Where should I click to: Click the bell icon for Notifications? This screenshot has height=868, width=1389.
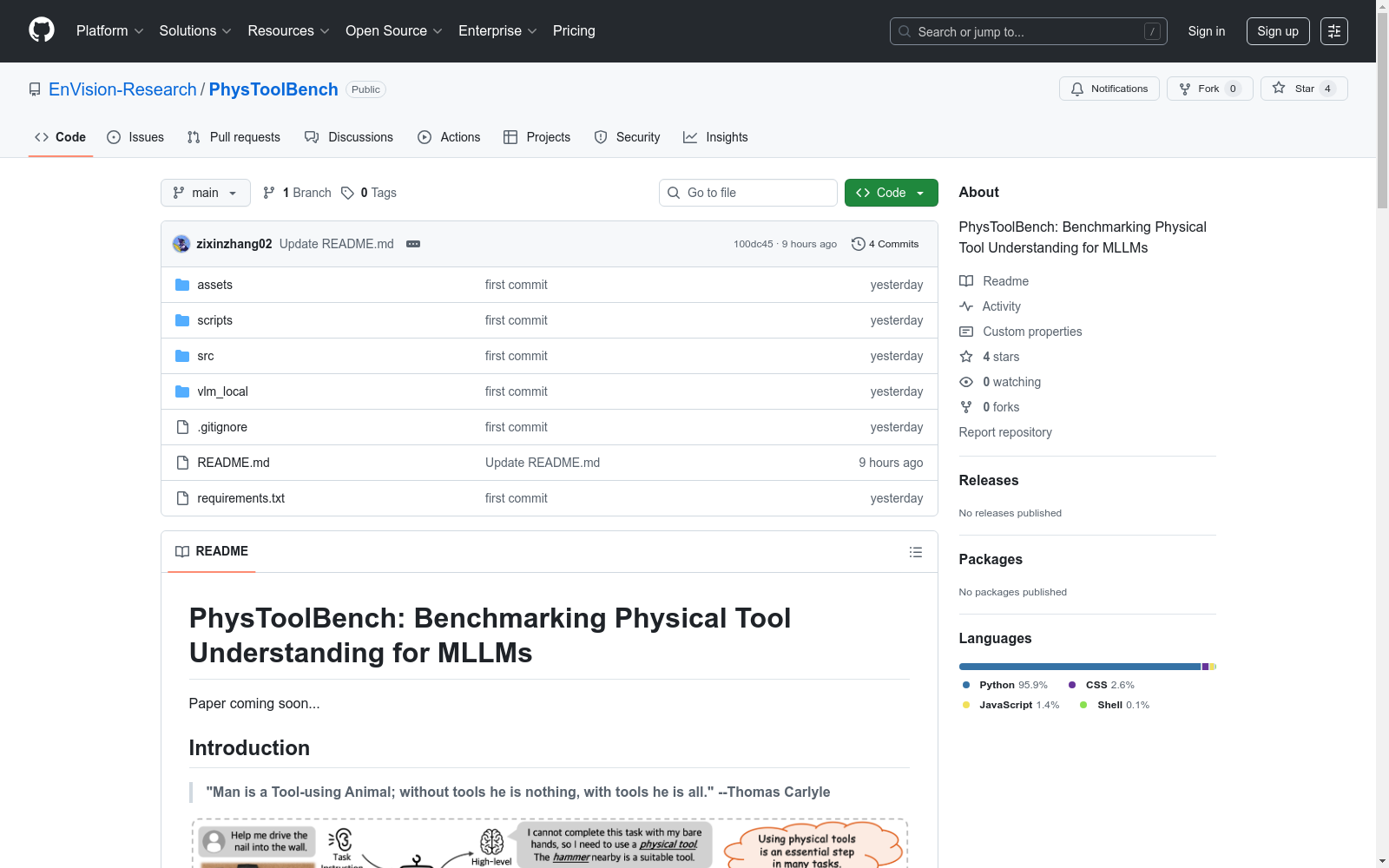click(1077, 89)
